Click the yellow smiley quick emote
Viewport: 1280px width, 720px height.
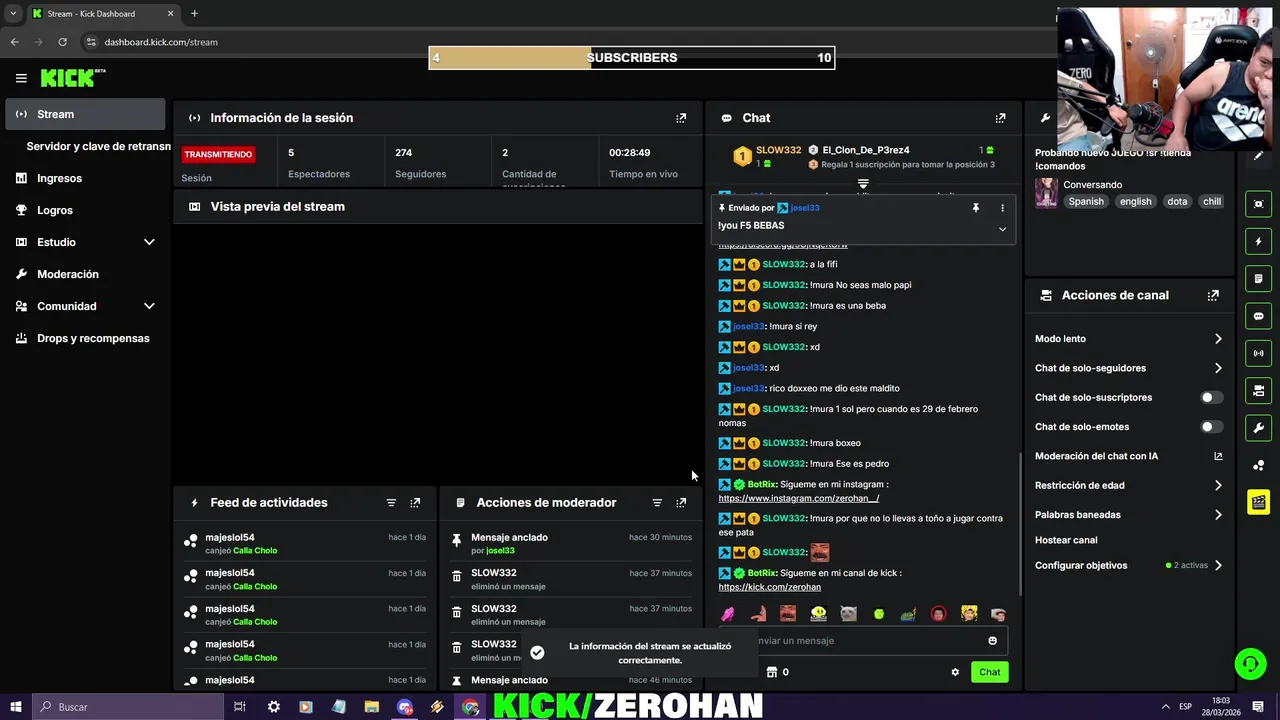[818, 614]
